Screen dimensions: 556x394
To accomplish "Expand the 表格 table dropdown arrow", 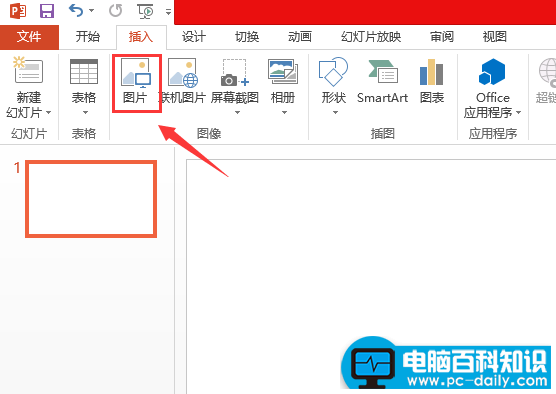I will click(x=85, y=113).
